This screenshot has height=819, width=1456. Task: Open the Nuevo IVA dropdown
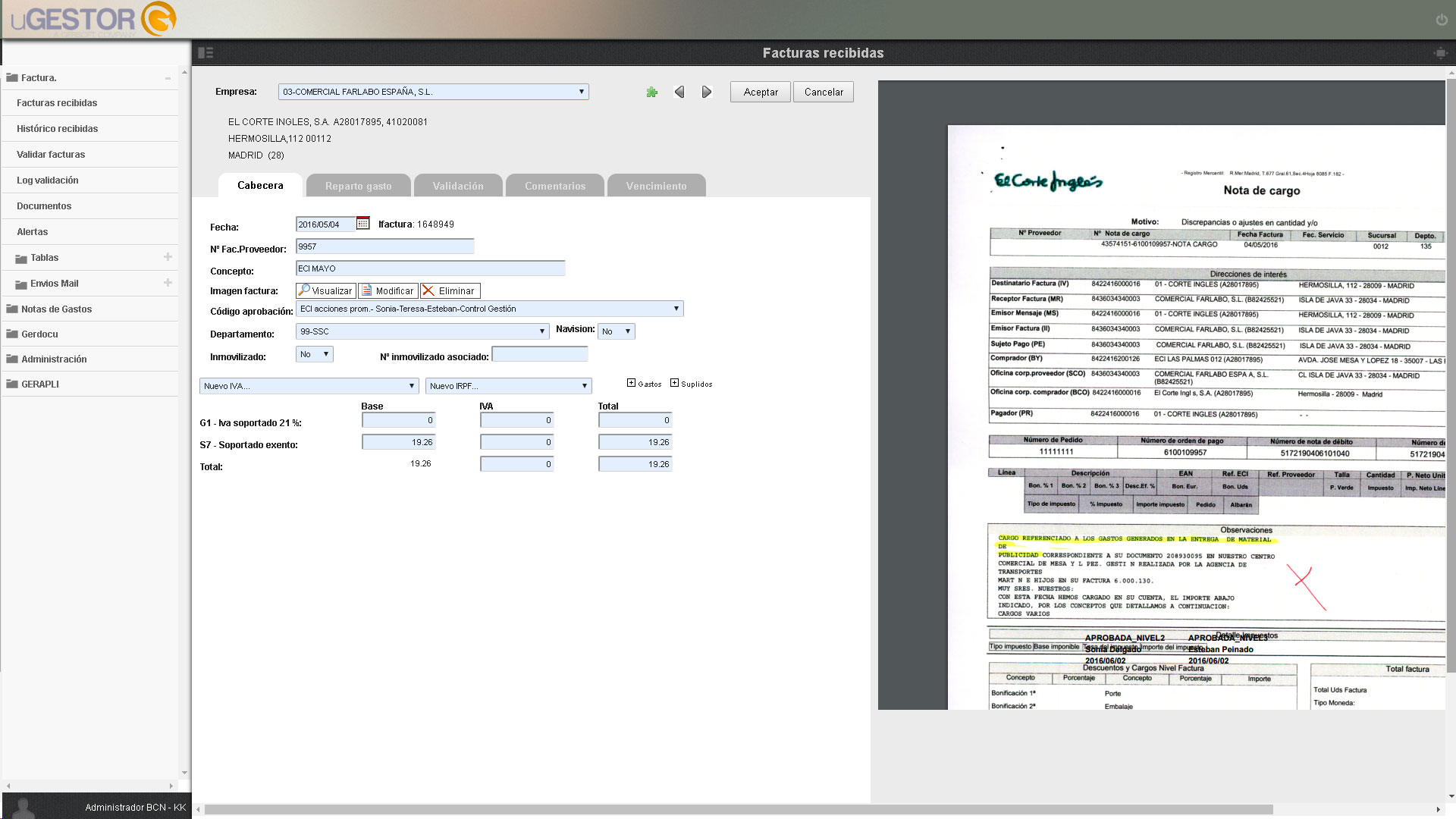click(309, 386)
